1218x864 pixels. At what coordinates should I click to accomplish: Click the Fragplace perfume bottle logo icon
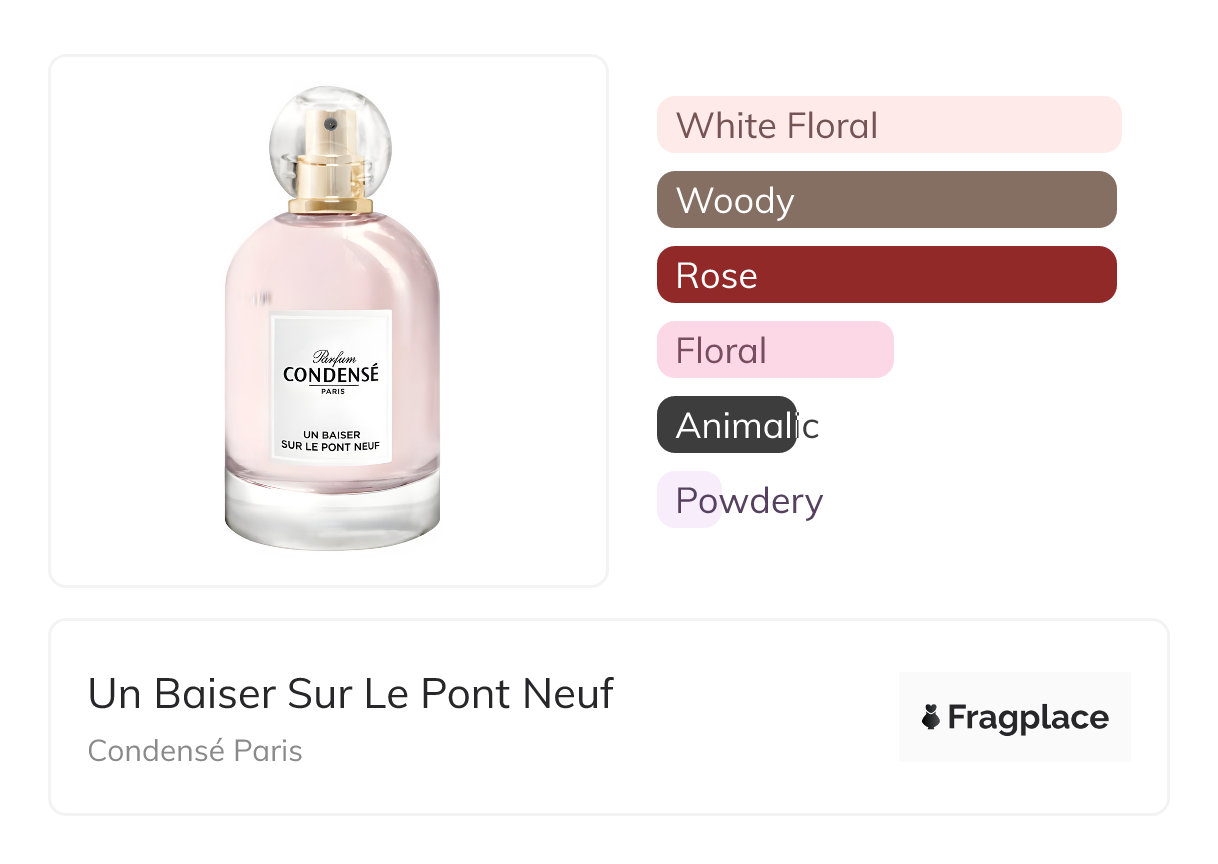click(931, 717)
